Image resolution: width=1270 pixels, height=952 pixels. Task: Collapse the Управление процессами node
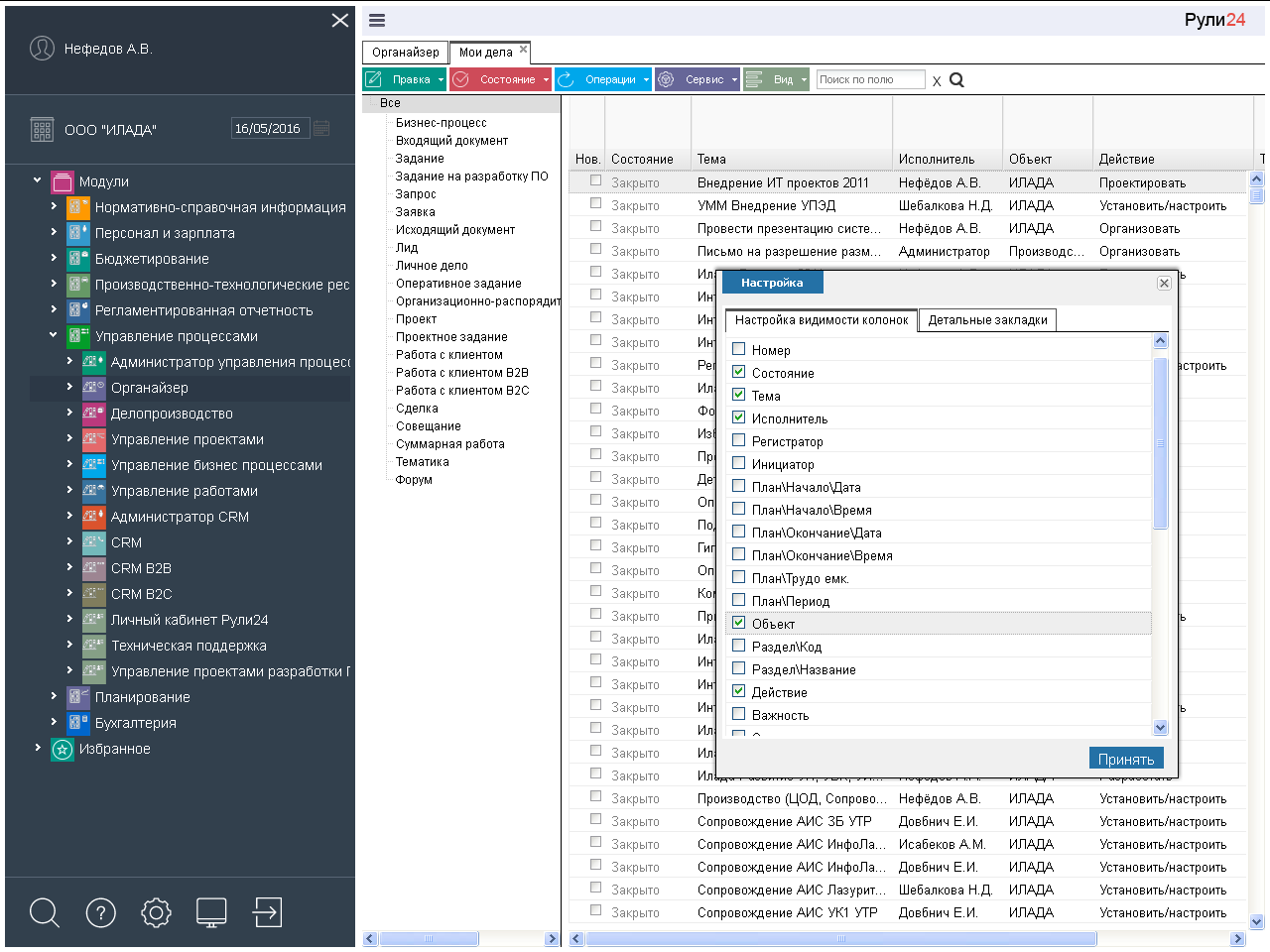54,335
